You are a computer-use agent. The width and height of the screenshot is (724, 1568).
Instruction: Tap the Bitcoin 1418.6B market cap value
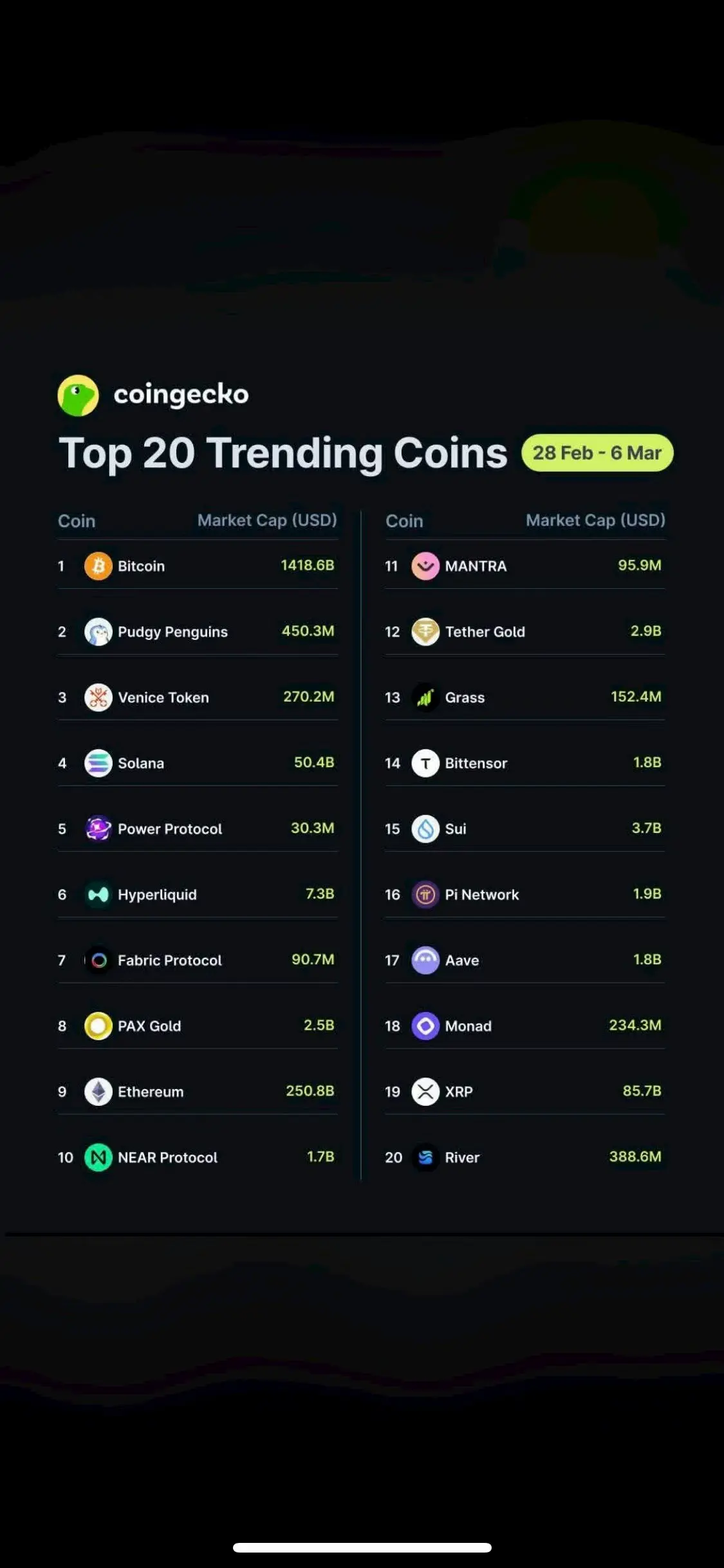click(x=308, y=565)
